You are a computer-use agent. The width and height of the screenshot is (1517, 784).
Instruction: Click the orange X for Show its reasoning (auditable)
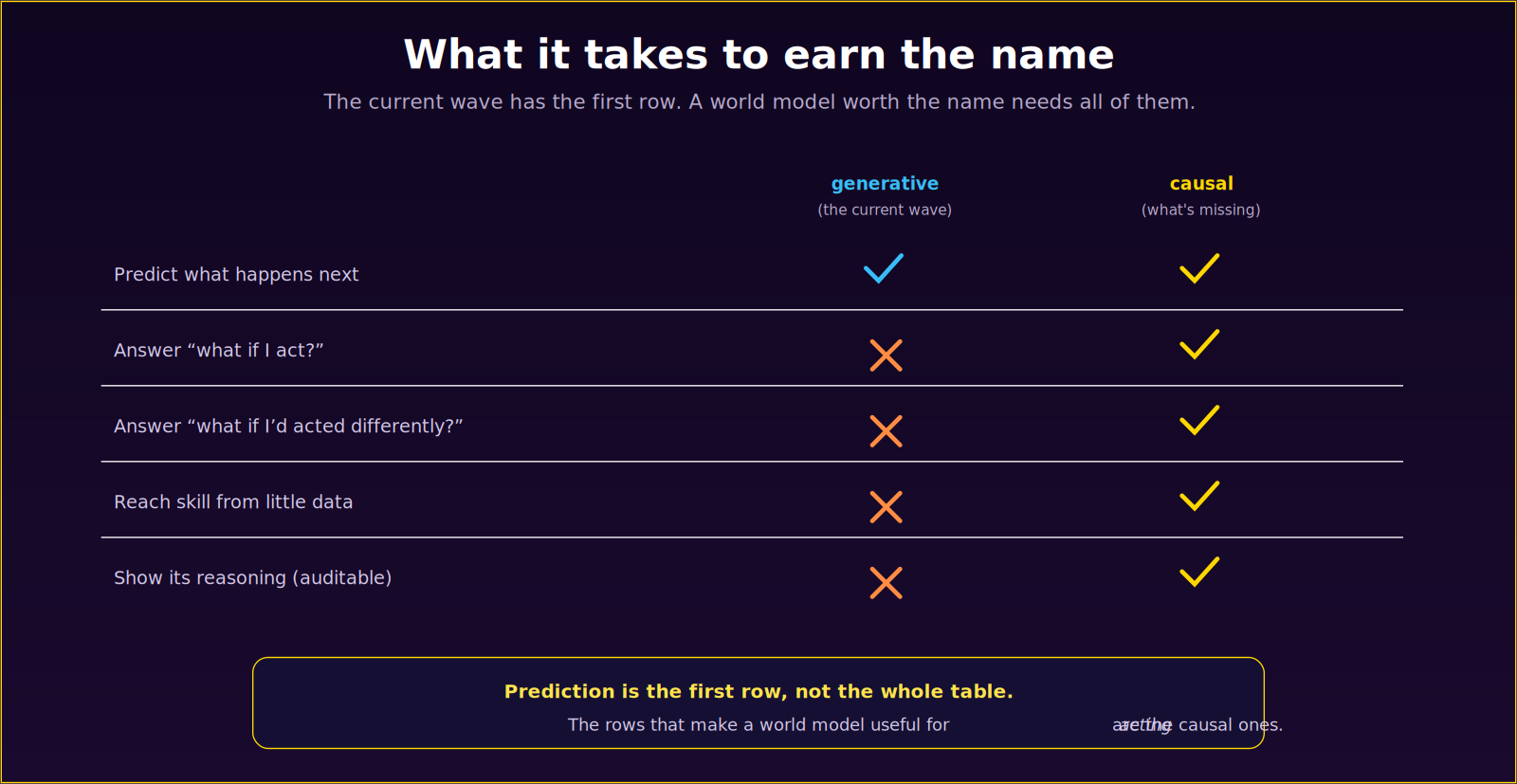(886, 583)
